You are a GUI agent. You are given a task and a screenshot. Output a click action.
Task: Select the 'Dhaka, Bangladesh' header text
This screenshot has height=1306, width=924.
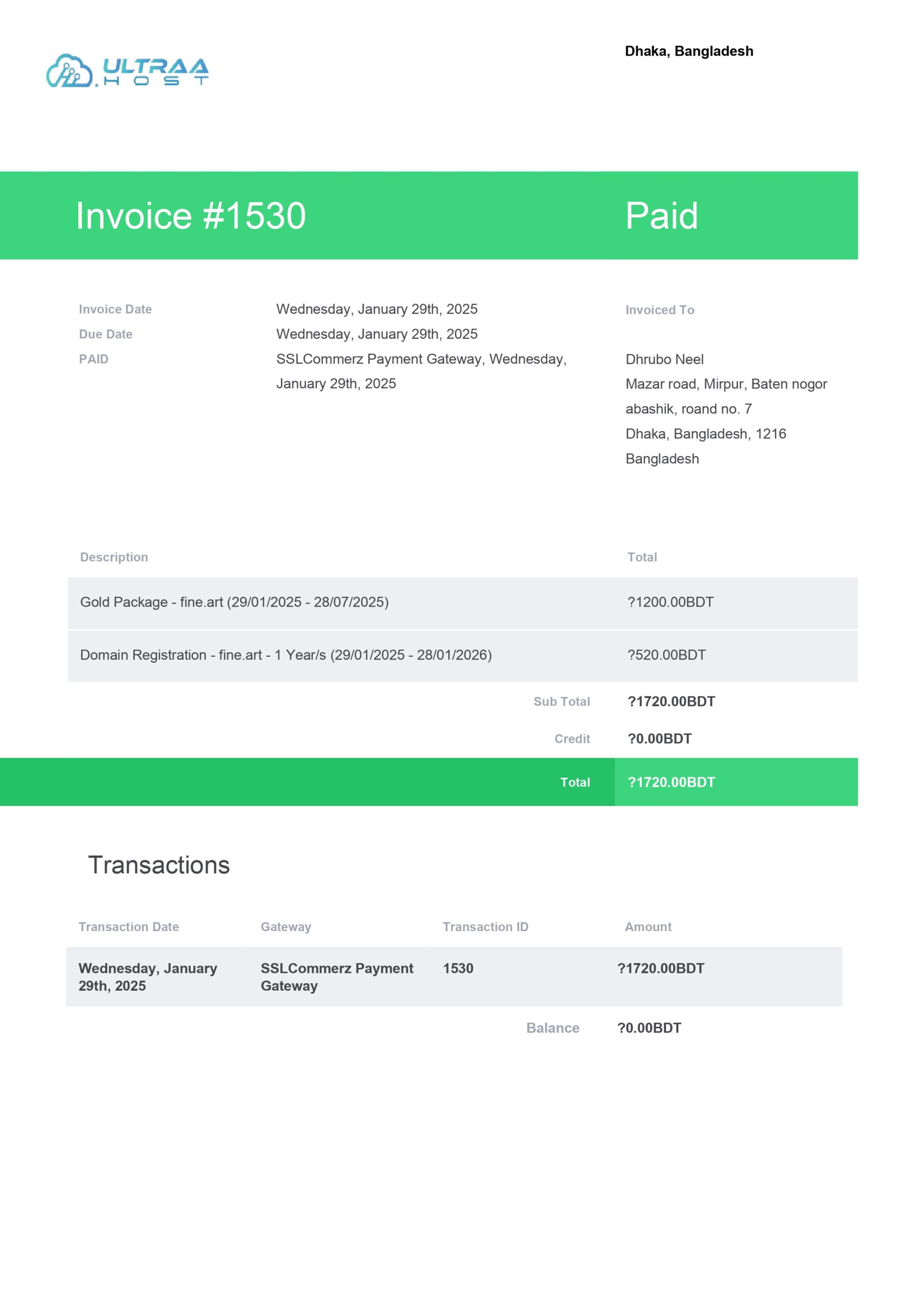point(689,51)
